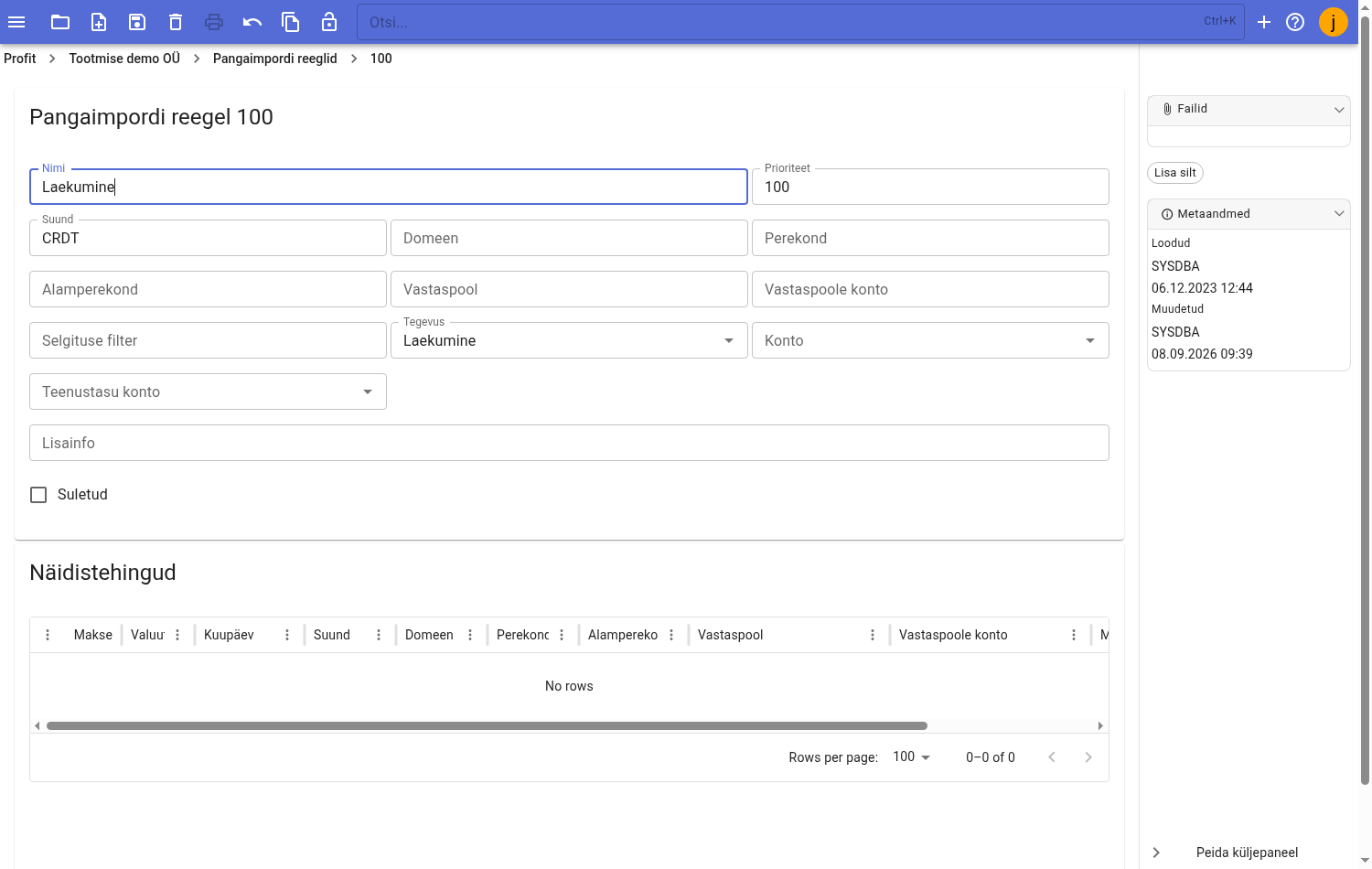Delete the record with the trash icon
The height and width of the screenshot is (869, 1372).
[176, 22]
